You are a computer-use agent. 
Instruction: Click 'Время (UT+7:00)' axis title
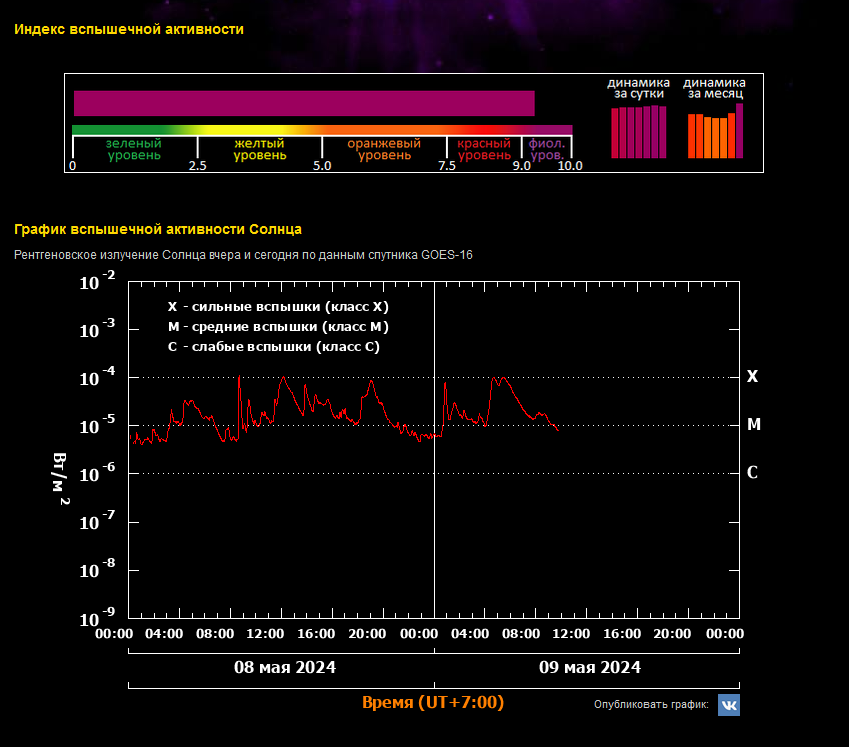tap(433, 702)
